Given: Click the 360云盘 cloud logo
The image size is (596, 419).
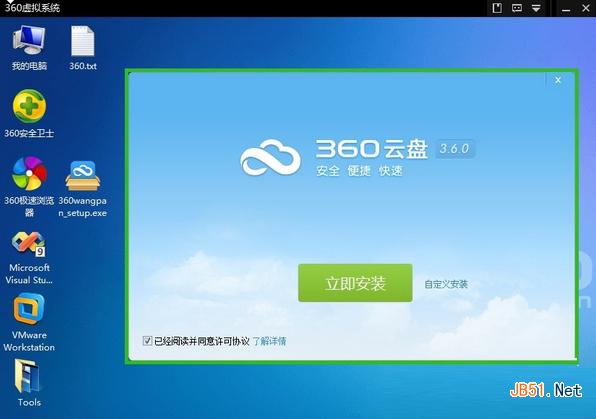Looking at the screenshot, I should click(x=271, y=157).
